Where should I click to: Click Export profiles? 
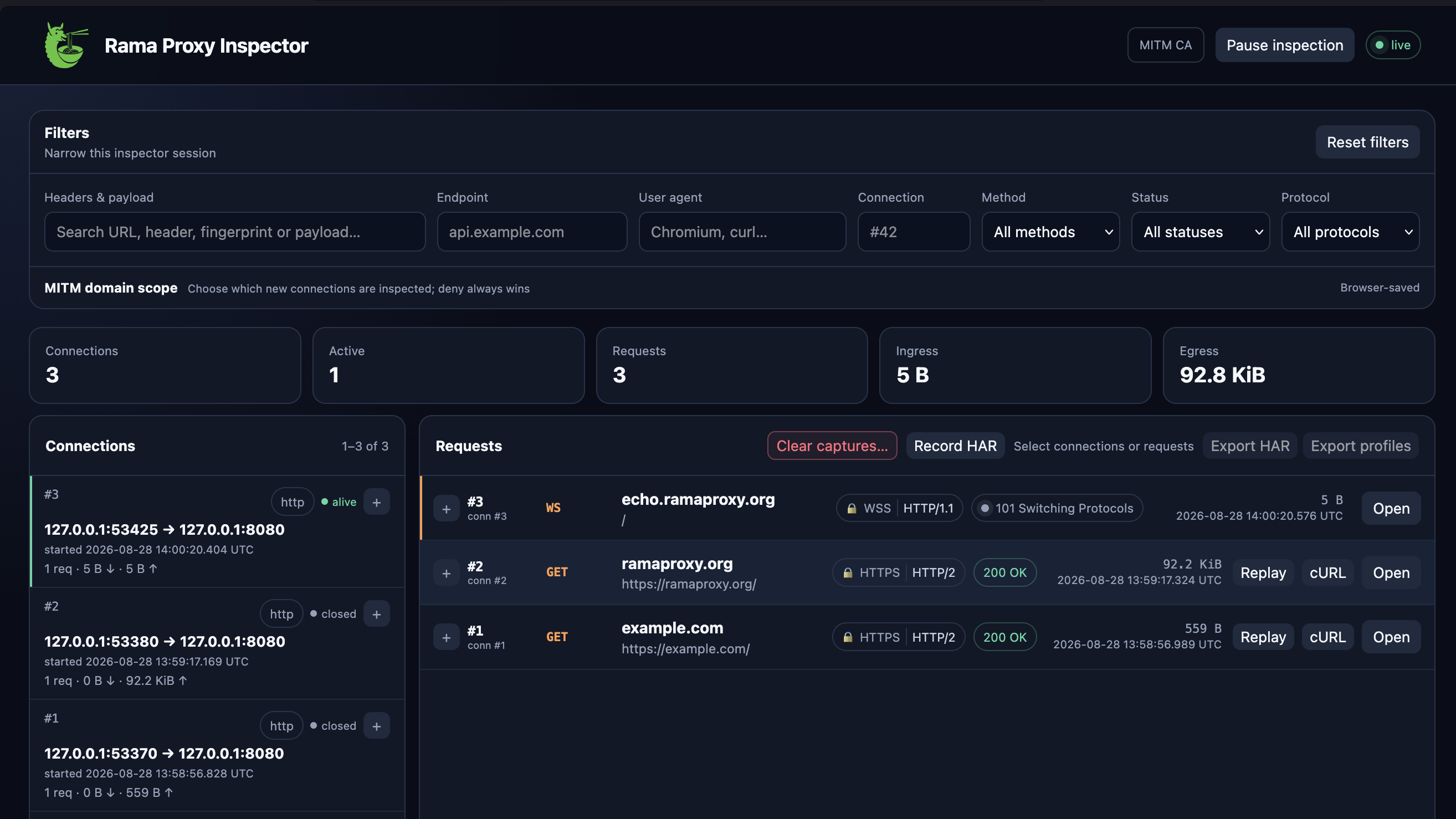tap(1361, 446)
